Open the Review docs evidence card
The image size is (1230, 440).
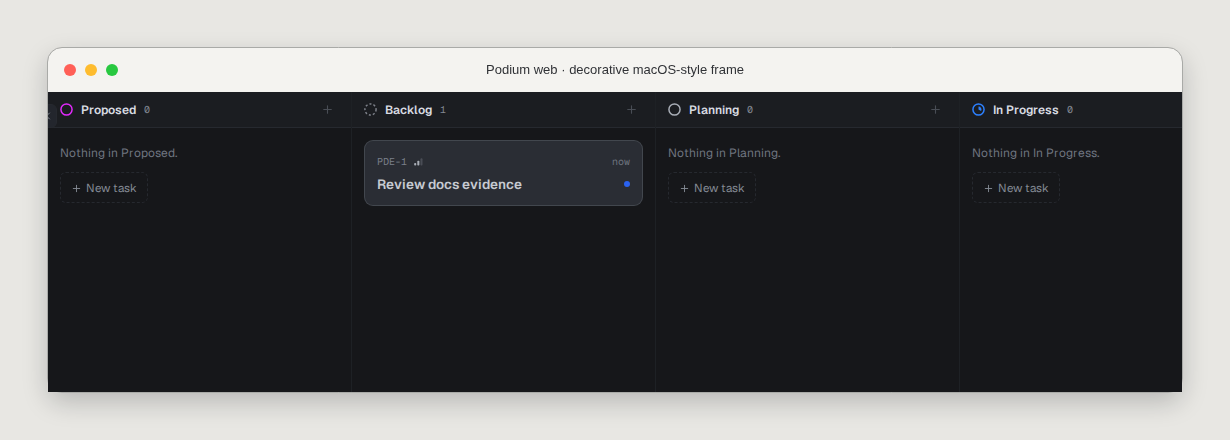point(503,173)
